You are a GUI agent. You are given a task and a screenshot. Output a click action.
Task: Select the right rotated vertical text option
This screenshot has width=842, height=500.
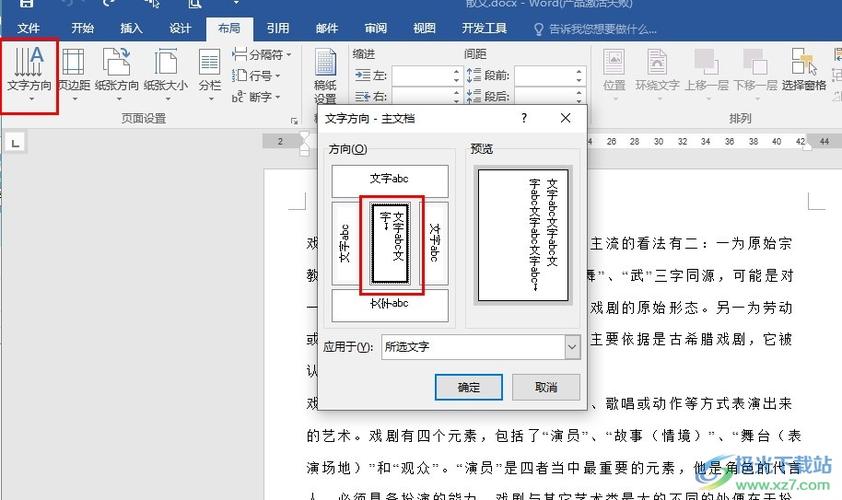click(x=434, y=244)
